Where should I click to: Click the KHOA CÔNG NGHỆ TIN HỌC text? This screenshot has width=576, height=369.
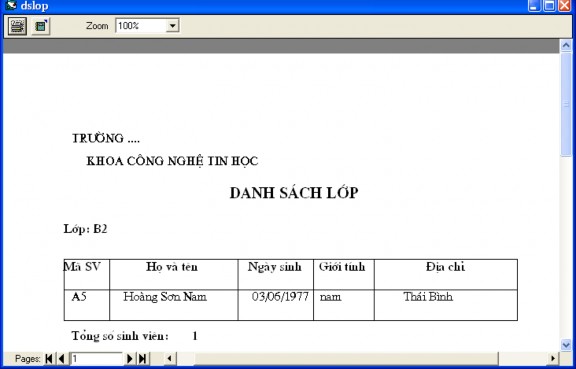tap(172, 161)
